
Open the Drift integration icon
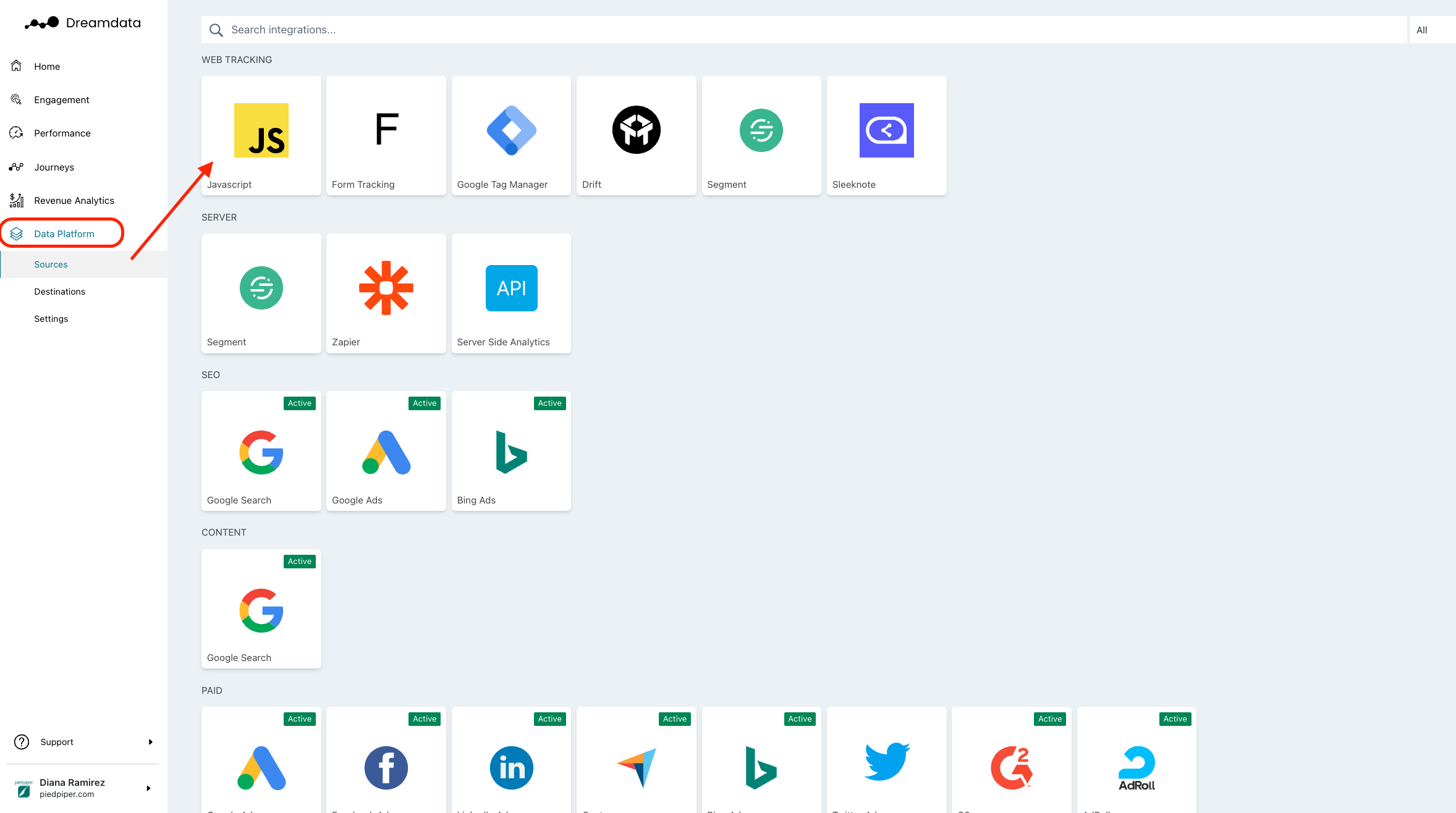click(x=637, y=130)
